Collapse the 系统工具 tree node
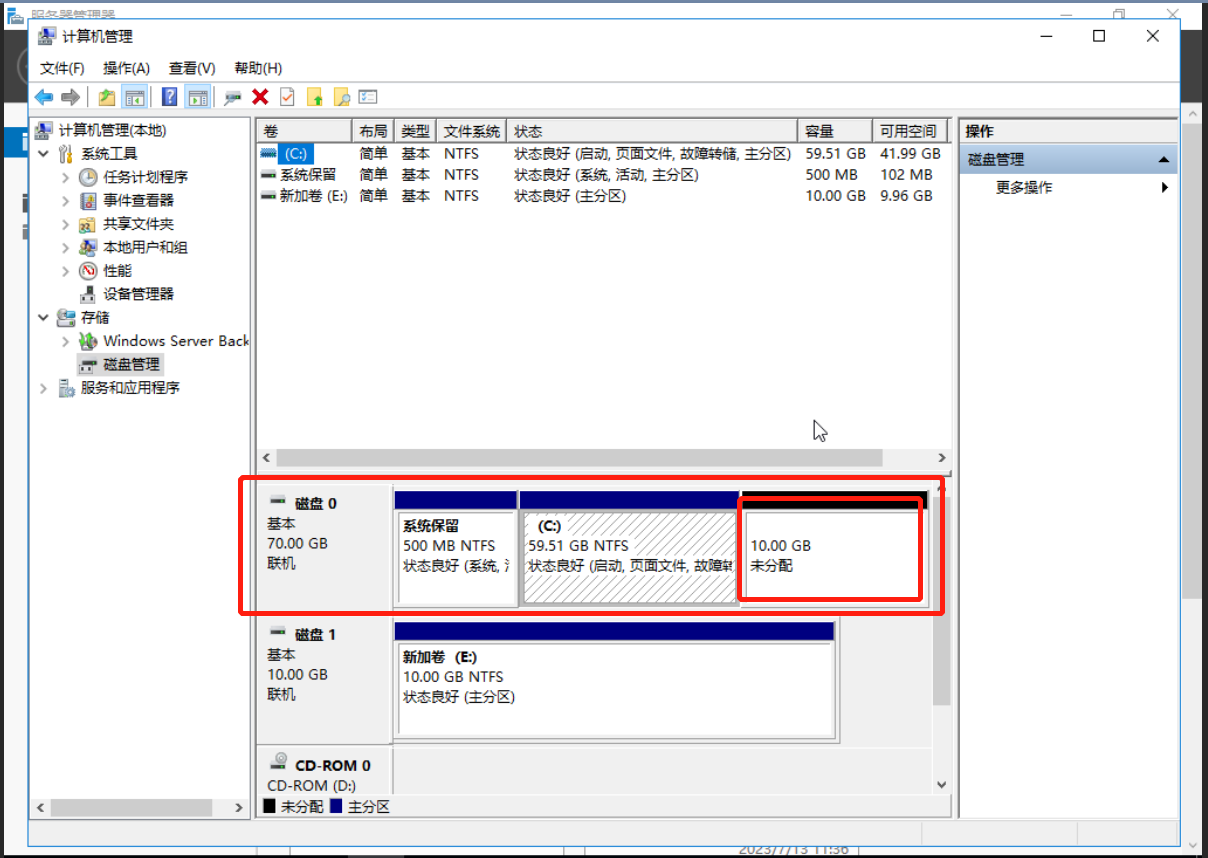 43,154
